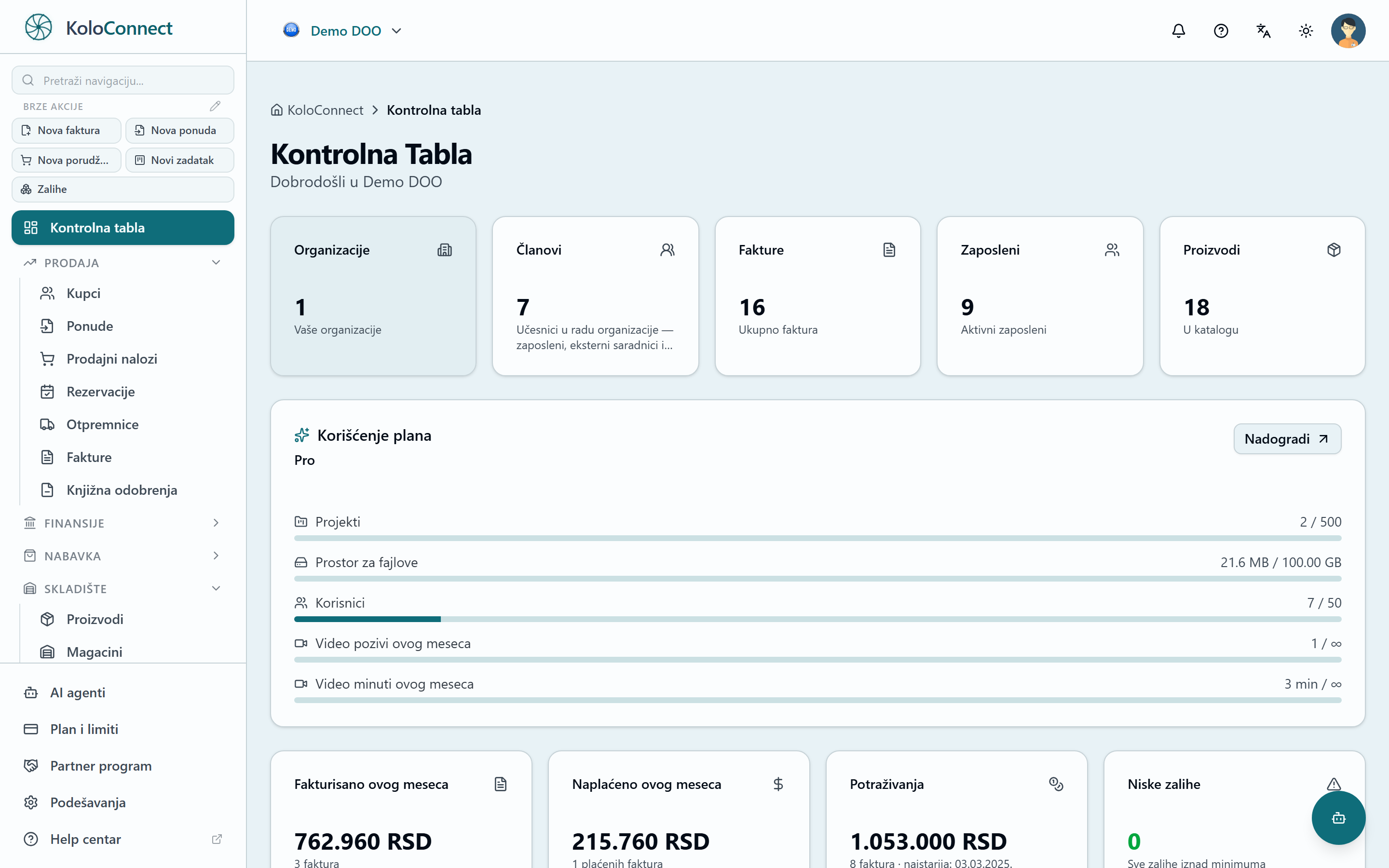The image size is (1389, 868).
Task: Open the Članovi summary card
Action: [x=595, y=296]
